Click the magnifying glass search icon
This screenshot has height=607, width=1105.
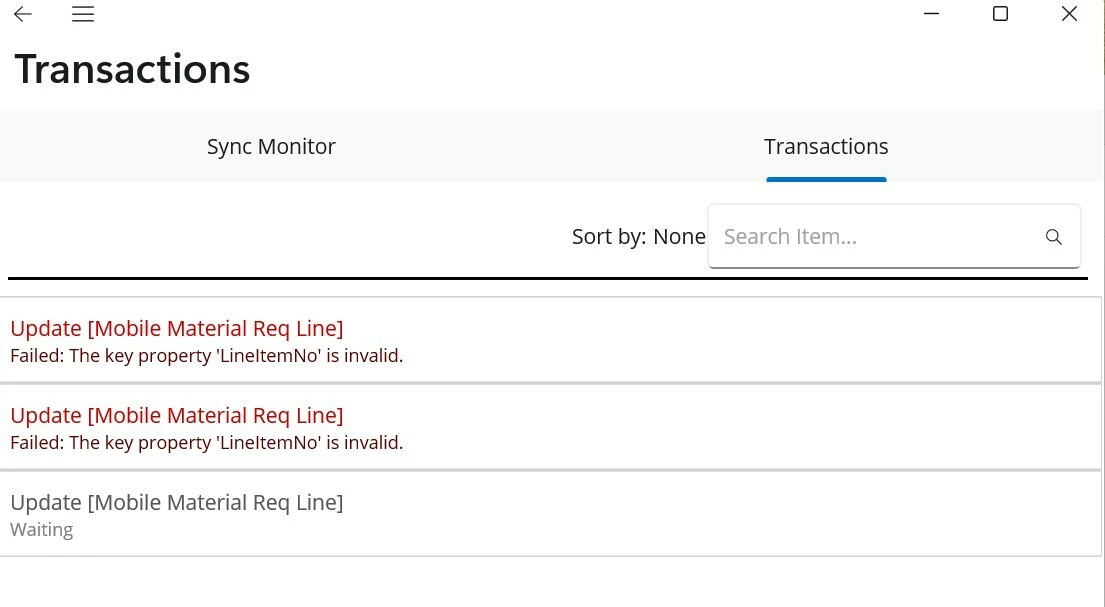coord(1053,237)
